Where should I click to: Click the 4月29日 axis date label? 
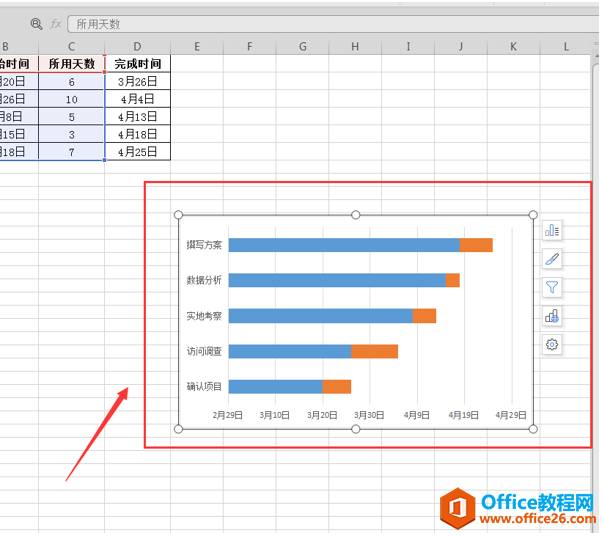click(x=513, y=417)
